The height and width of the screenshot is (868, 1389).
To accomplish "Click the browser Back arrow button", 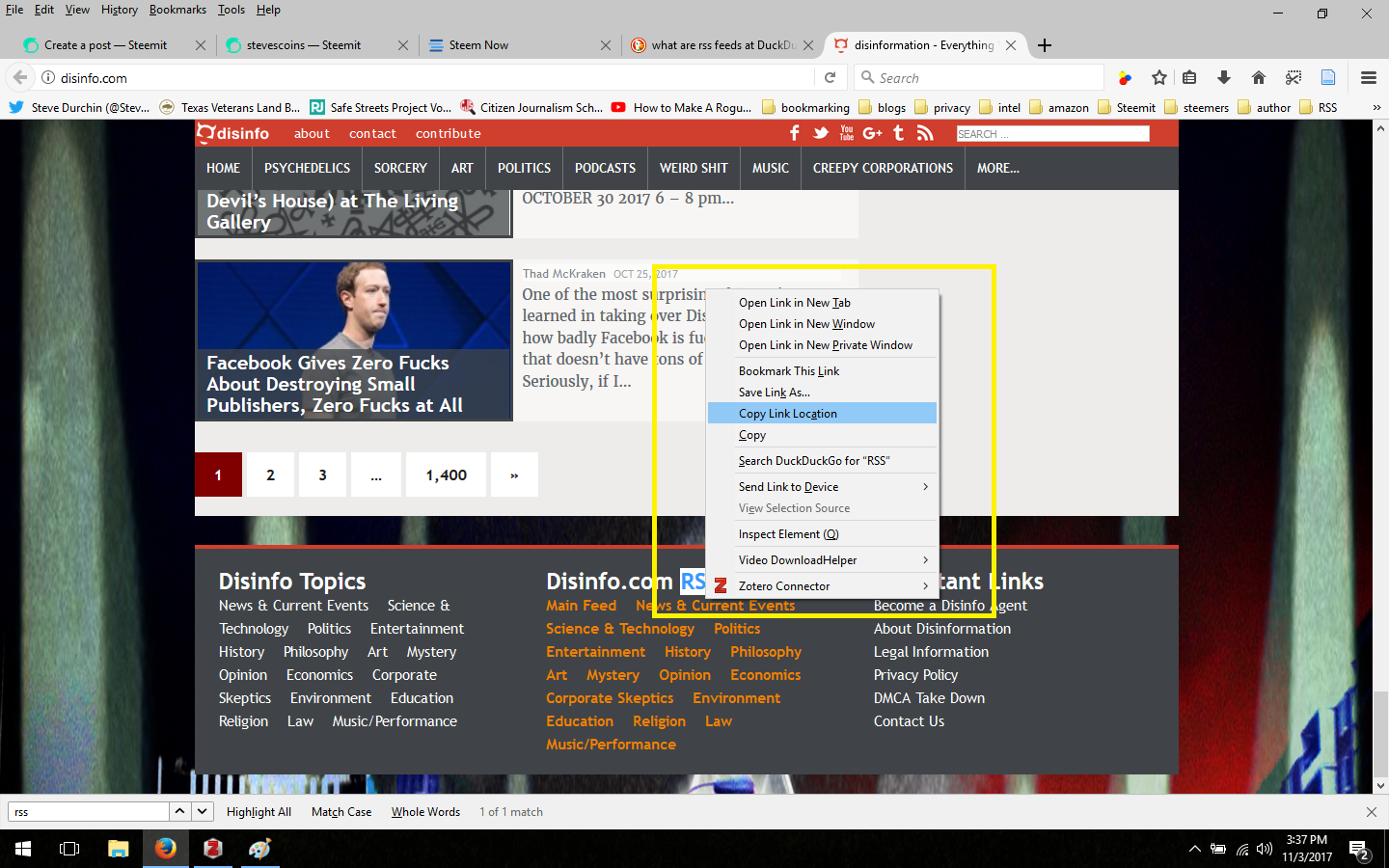I will [x=20, y=77].
